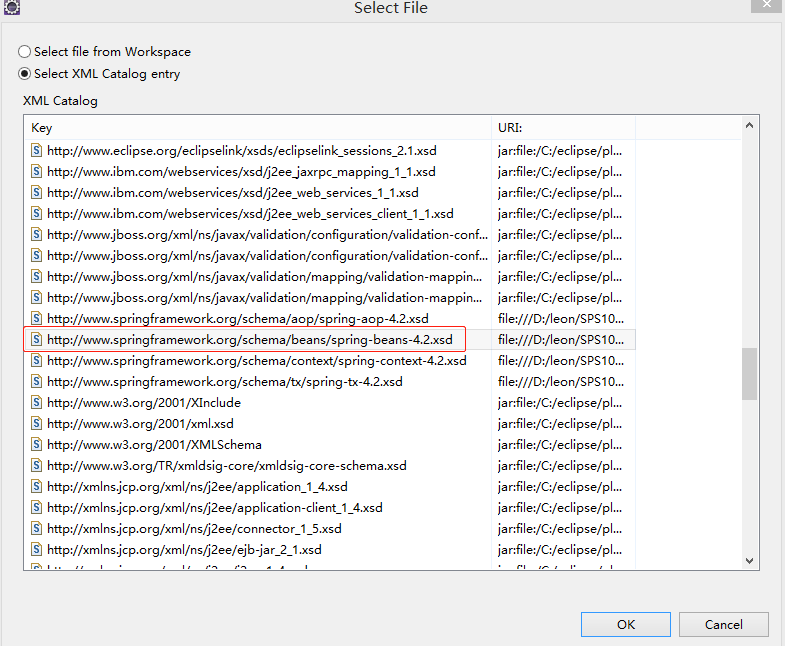Select the spring-context-4.2.xsd key text
This screenshot has width=785, height=646.
coord(257,361)
